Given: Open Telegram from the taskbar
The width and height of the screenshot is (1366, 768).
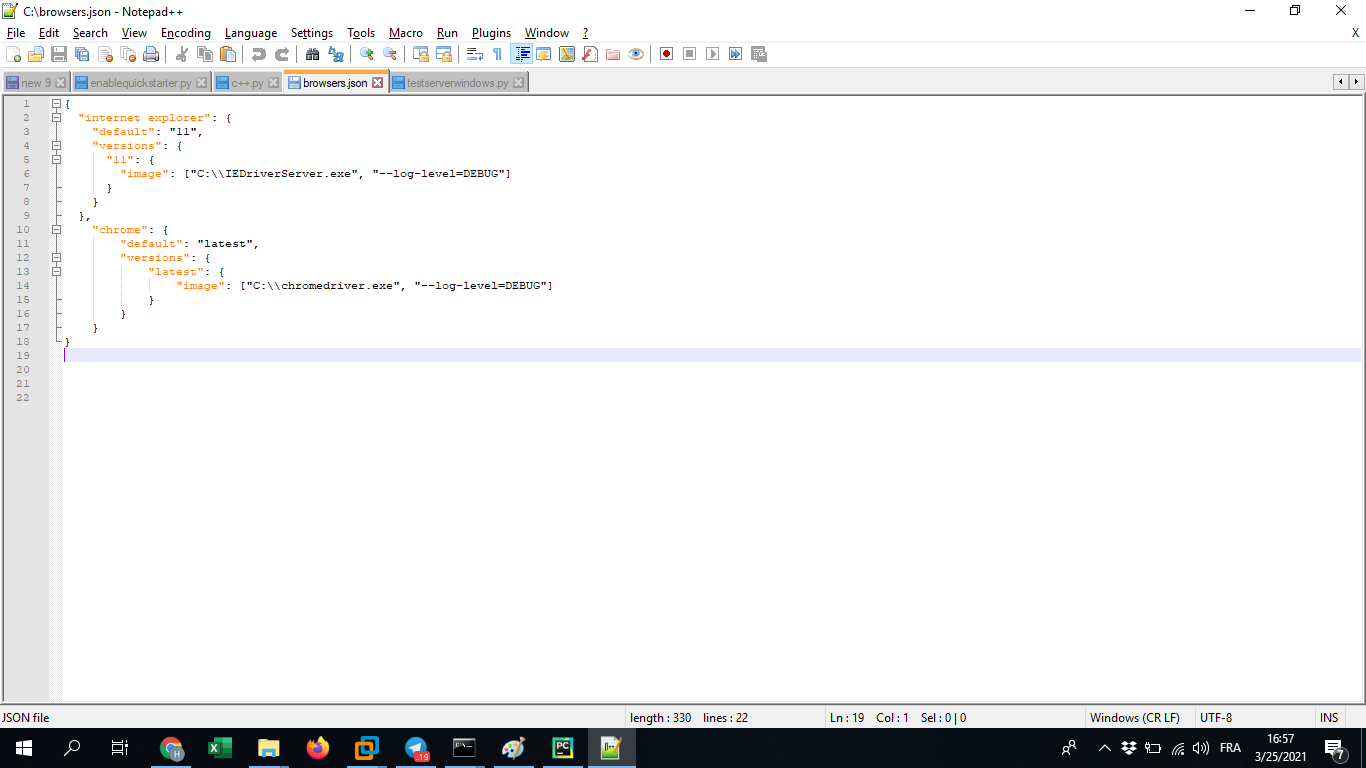Looking at the screenshot, I should (416, 747).
